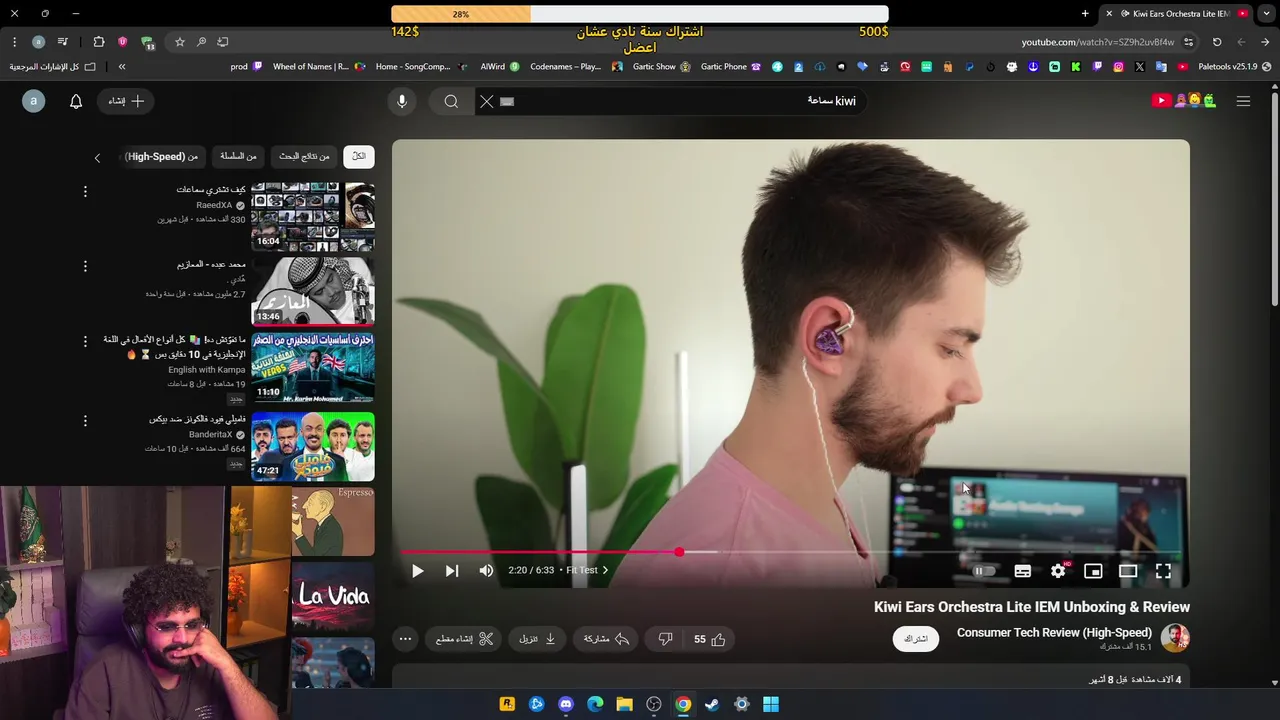Open options menu for RaeedXA video
Image resolution: width=1280 pixels, height=720 pixels.
click(x=85, y=191)
